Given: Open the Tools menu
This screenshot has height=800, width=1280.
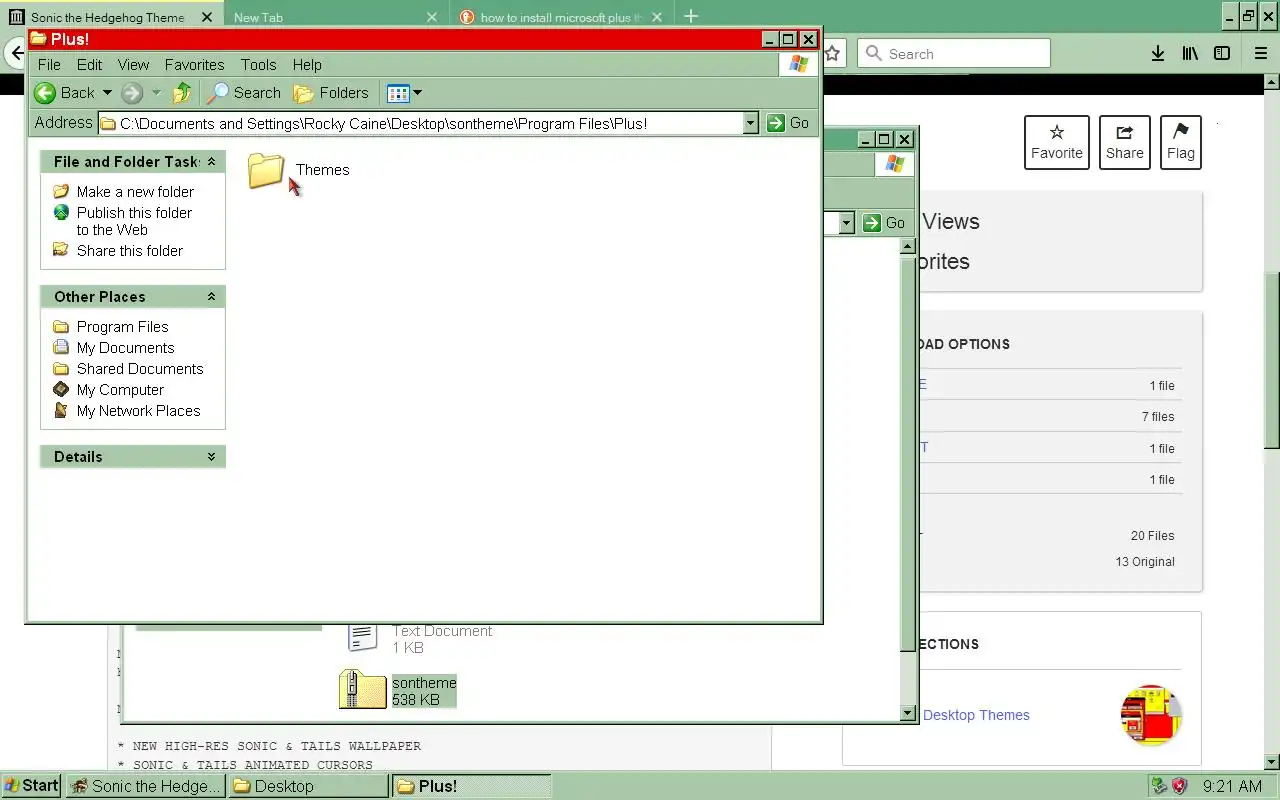Looking at the screenshot, I should click(258, 64).
